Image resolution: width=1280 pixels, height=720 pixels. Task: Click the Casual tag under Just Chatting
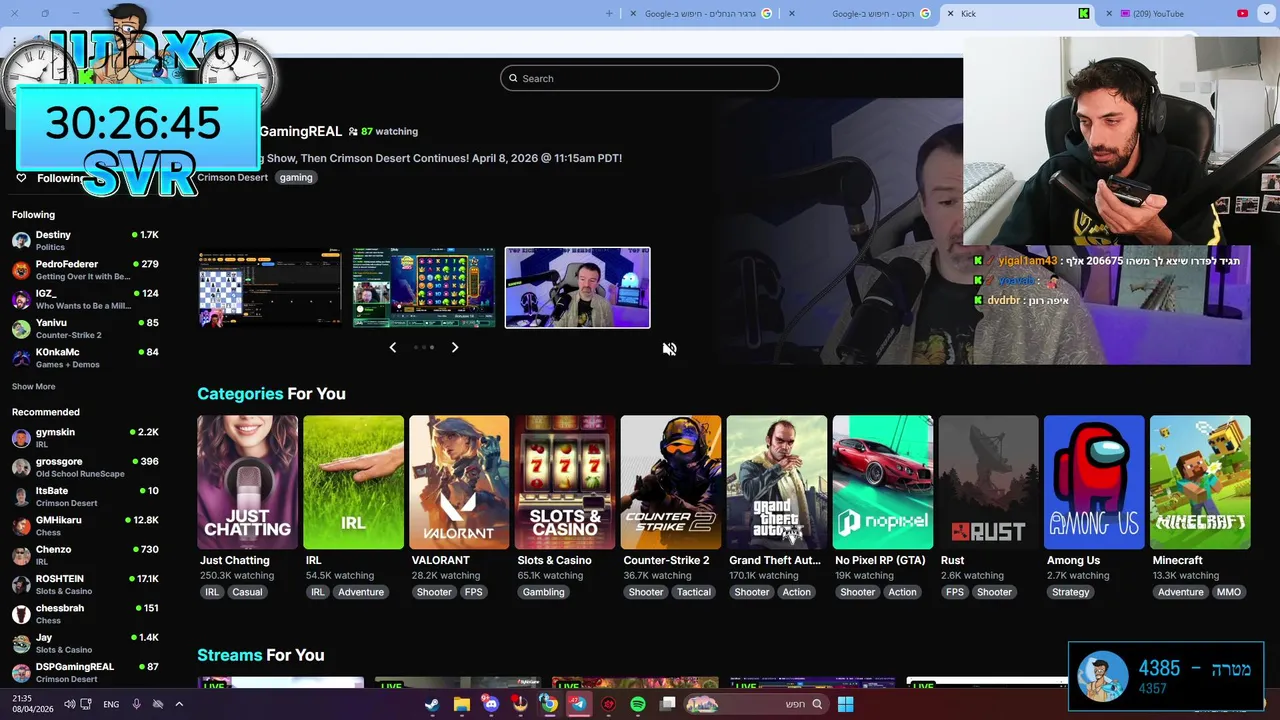[247, 592]
